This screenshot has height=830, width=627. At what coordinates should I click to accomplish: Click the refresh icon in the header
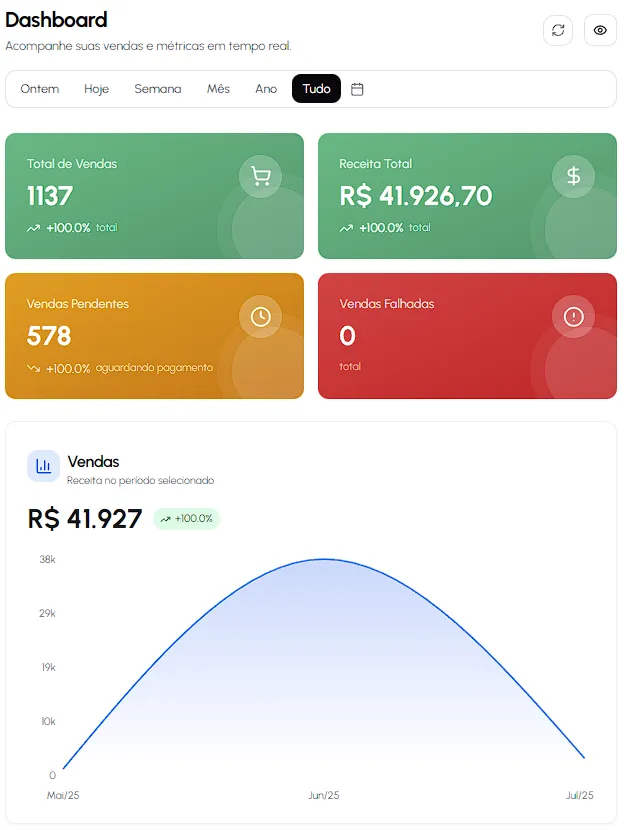click(x=558, y=30)
